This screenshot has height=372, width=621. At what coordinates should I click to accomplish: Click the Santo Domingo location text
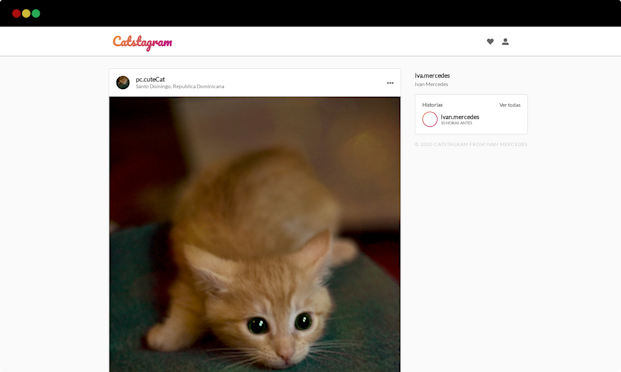click(x=180, y=86)
